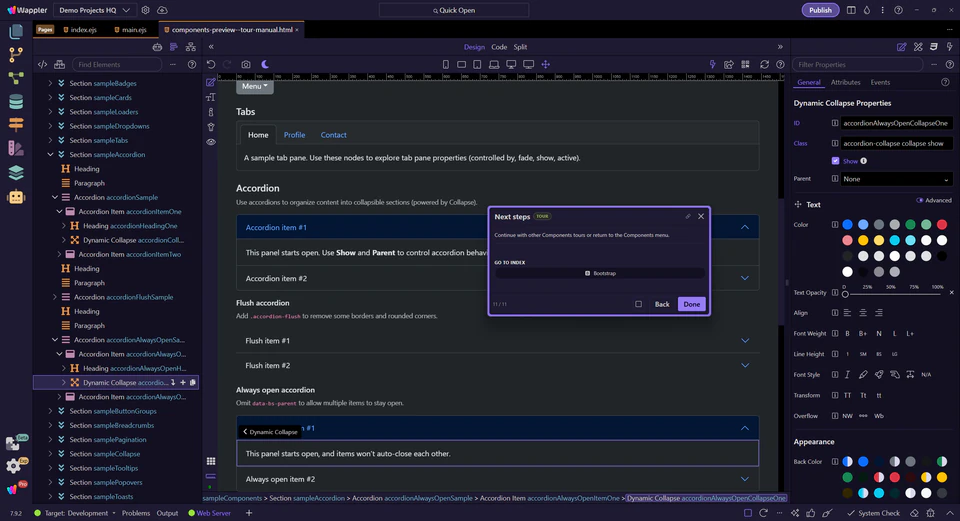Open the Git branch manager sidebar icon
This screenshot has width=960, height=521.
tap(16, 54)
